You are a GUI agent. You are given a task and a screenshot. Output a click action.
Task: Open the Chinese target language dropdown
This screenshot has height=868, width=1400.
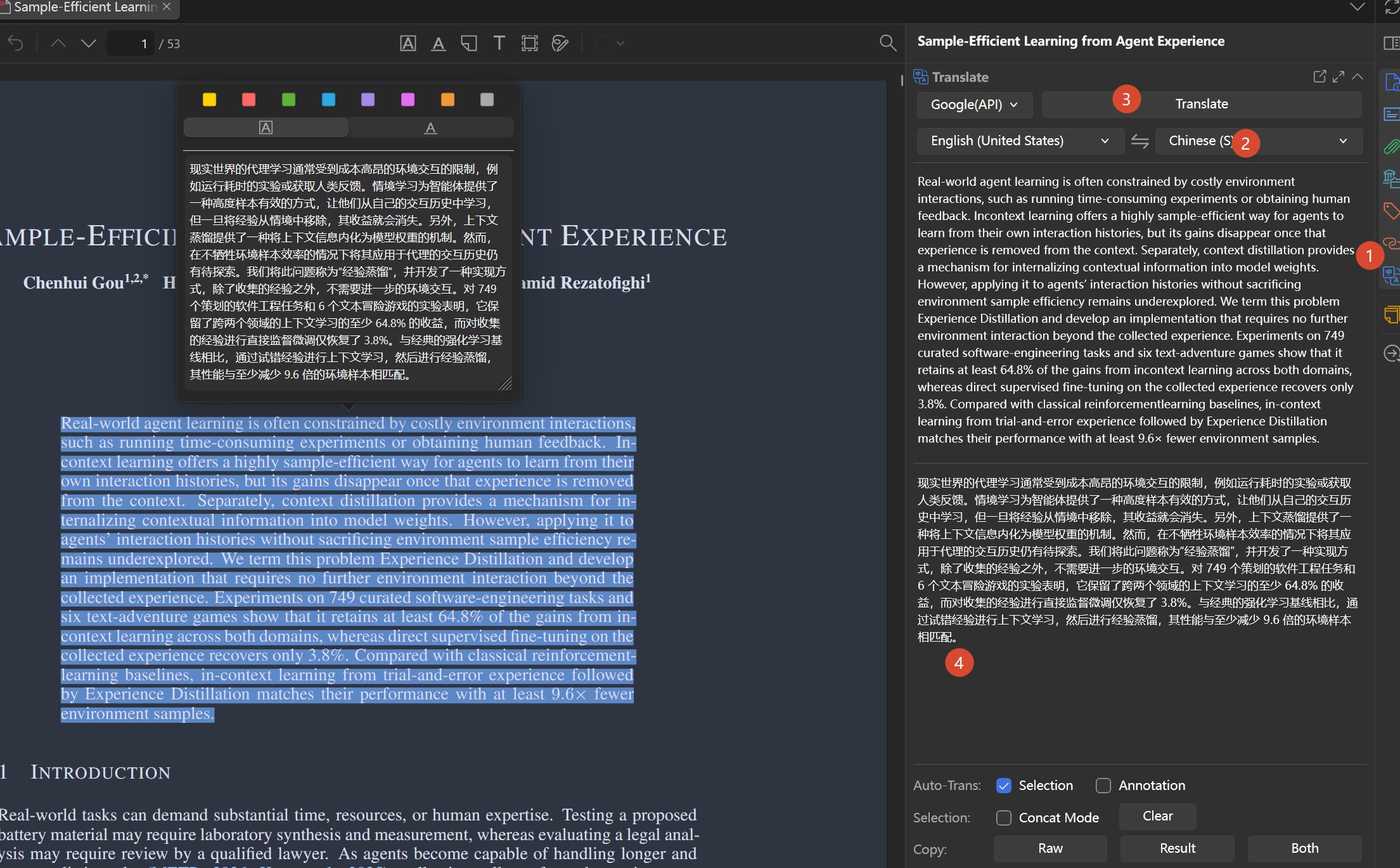point(1259,141)
